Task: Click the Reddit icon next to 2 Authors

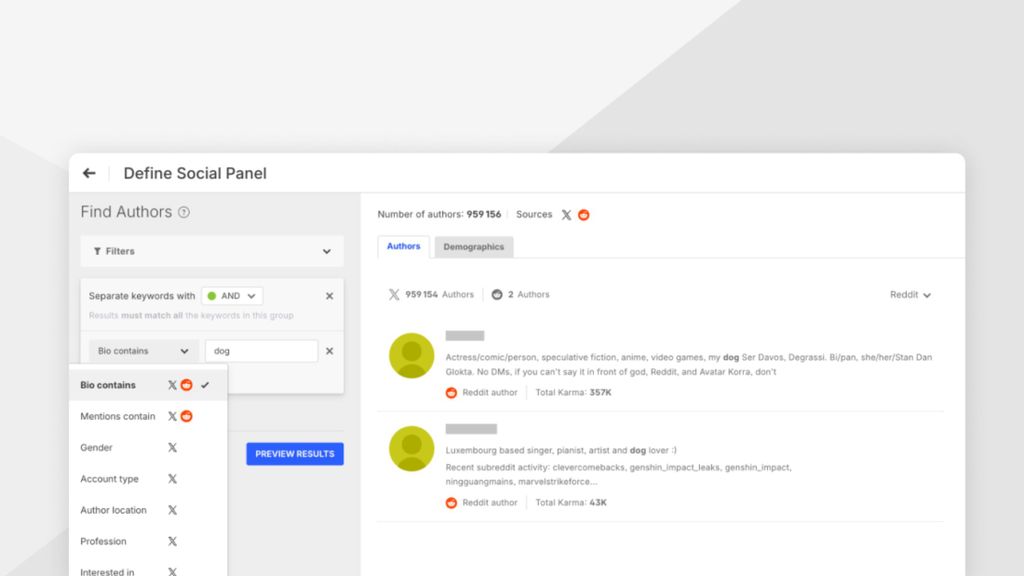Action: tap(497, 295)
